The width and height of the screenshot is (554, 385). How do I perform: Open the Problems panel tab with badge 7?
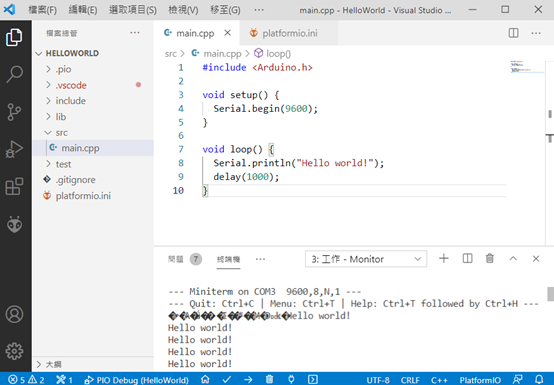tap(184, 259)
